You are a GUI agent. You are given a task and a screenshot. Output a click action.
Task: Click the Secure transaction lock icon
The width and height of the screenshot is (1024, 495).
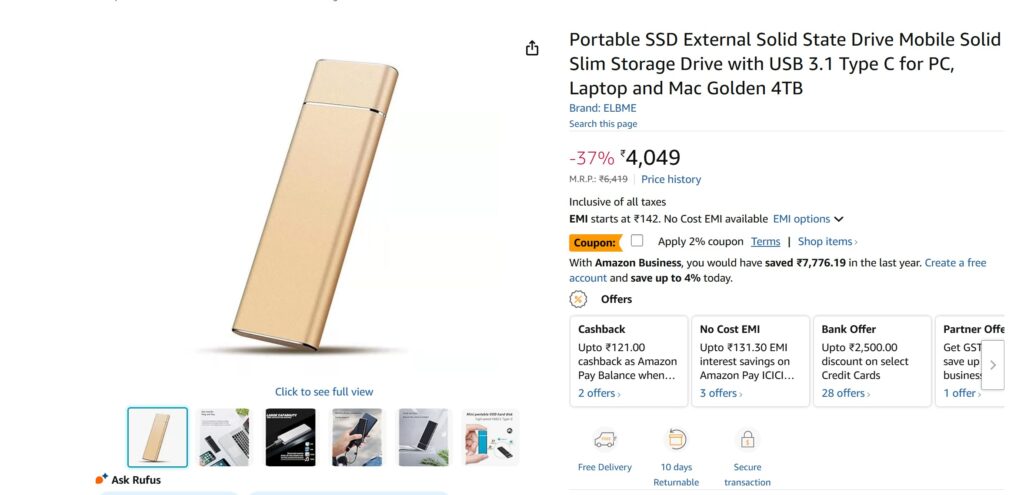point(747,439)
